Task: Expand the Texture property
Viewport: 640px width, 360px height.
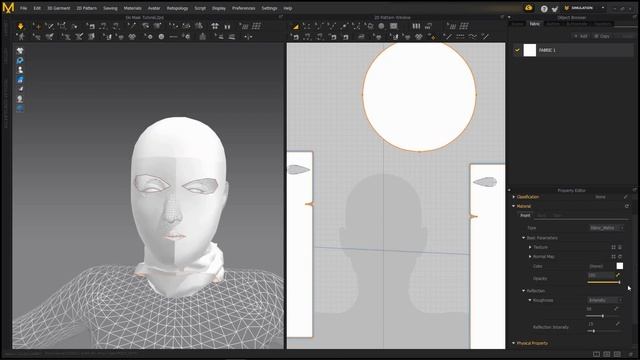Action: tap(530, 247)
